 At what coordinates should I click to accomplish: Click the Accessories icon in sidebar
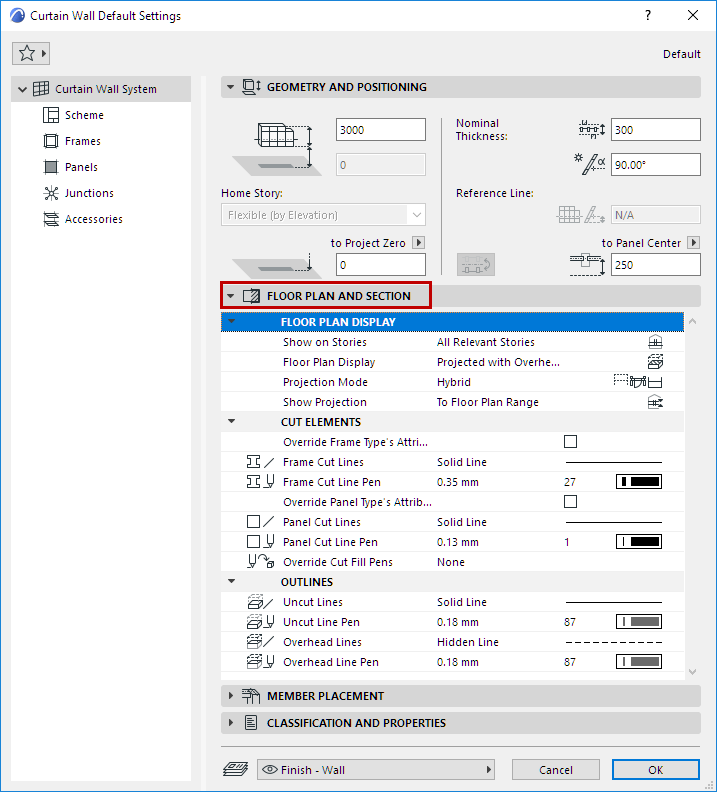pos(50,219)
